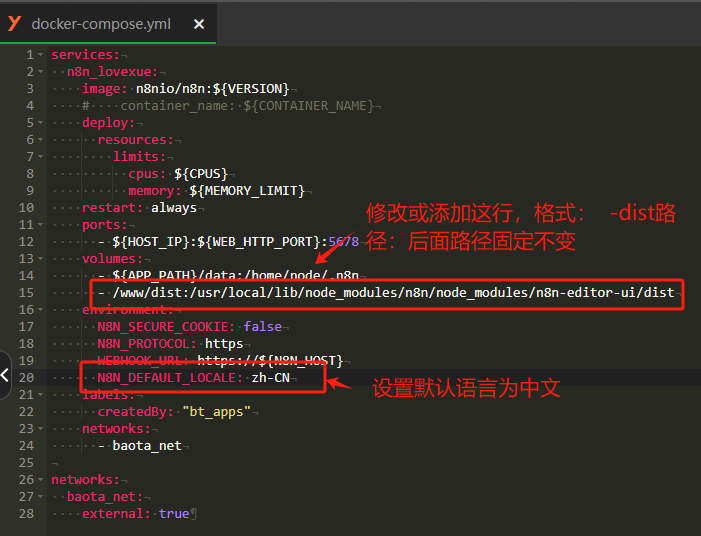Click the services: key on line 1
This screenshot has height=536, width=701.
85,55
